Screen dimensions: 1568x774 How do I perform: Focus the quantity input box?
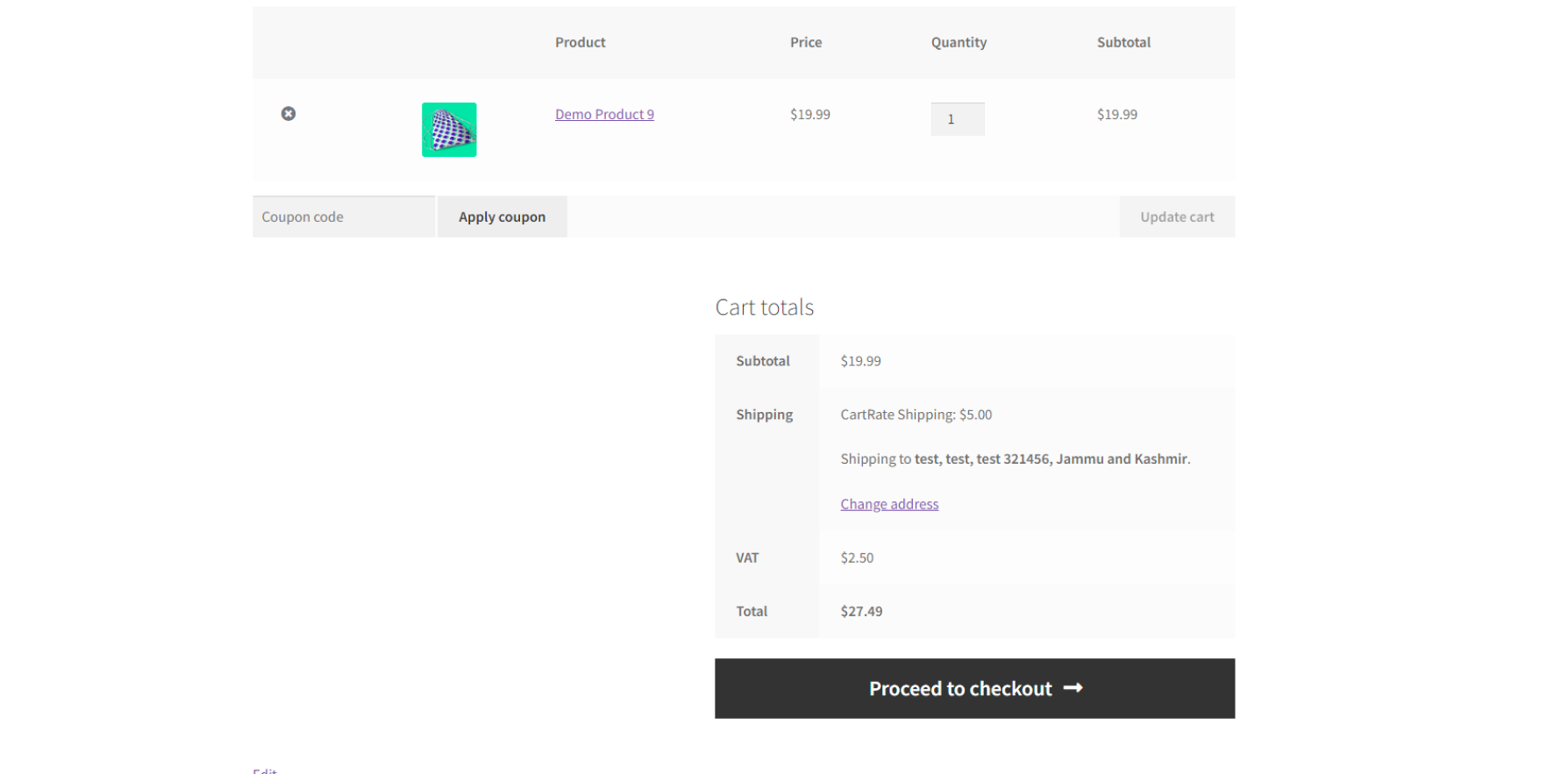click(x=957, y=119)
